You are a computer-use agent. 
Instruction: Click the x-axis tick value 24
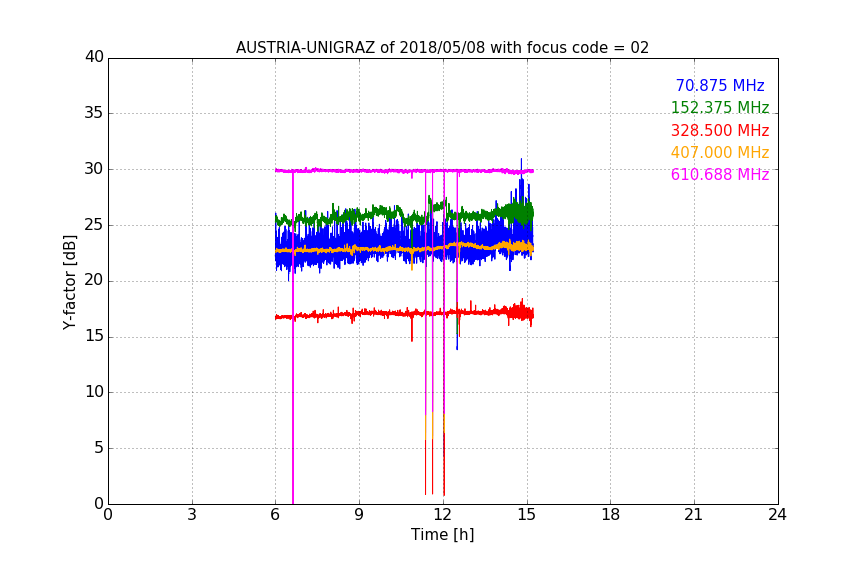click(777, 515)
